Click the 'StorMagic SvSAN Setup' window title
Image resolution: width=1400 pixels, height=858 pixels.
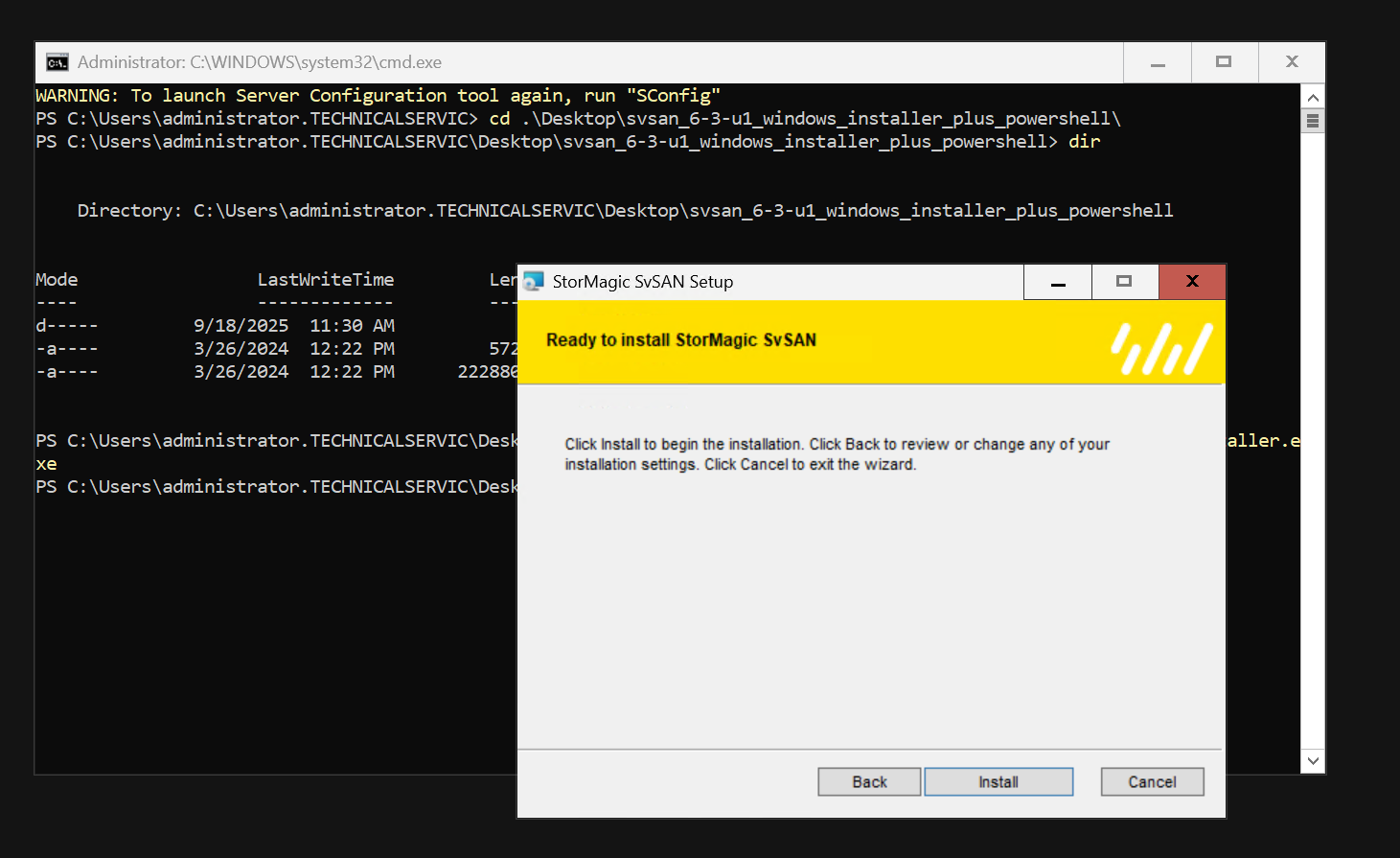tap(643, 282)
